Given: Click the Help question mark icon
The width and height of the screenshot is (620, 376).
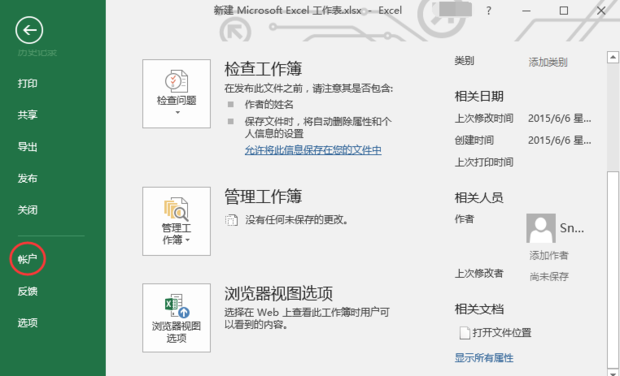Looking at the screenshot, I should (489, 11).
